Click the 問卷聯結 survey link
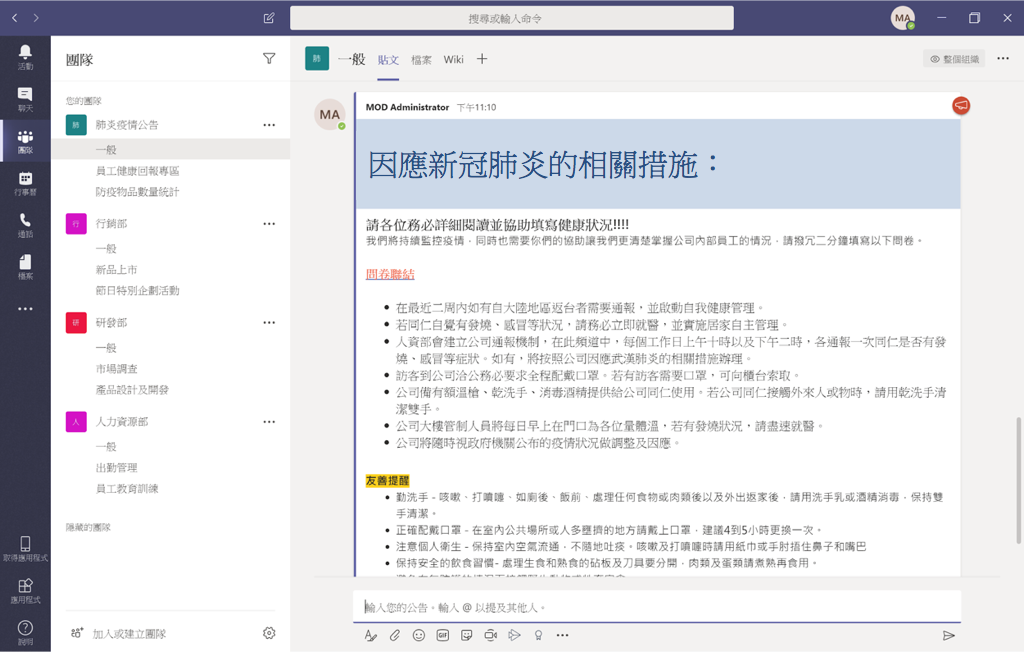The image size is (1024, 652). (390, 274)
